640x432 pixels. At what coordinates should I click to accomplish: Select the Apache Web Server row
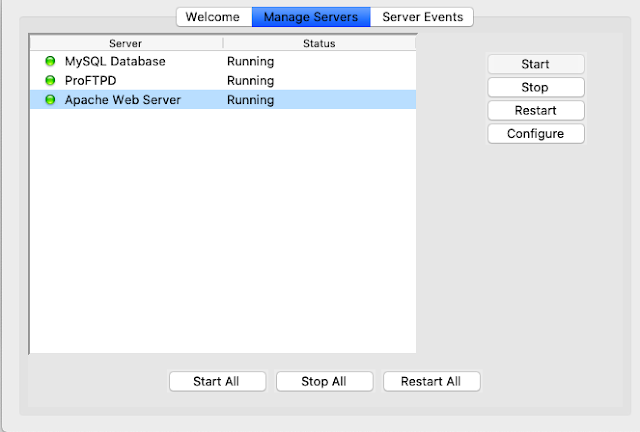223,100
